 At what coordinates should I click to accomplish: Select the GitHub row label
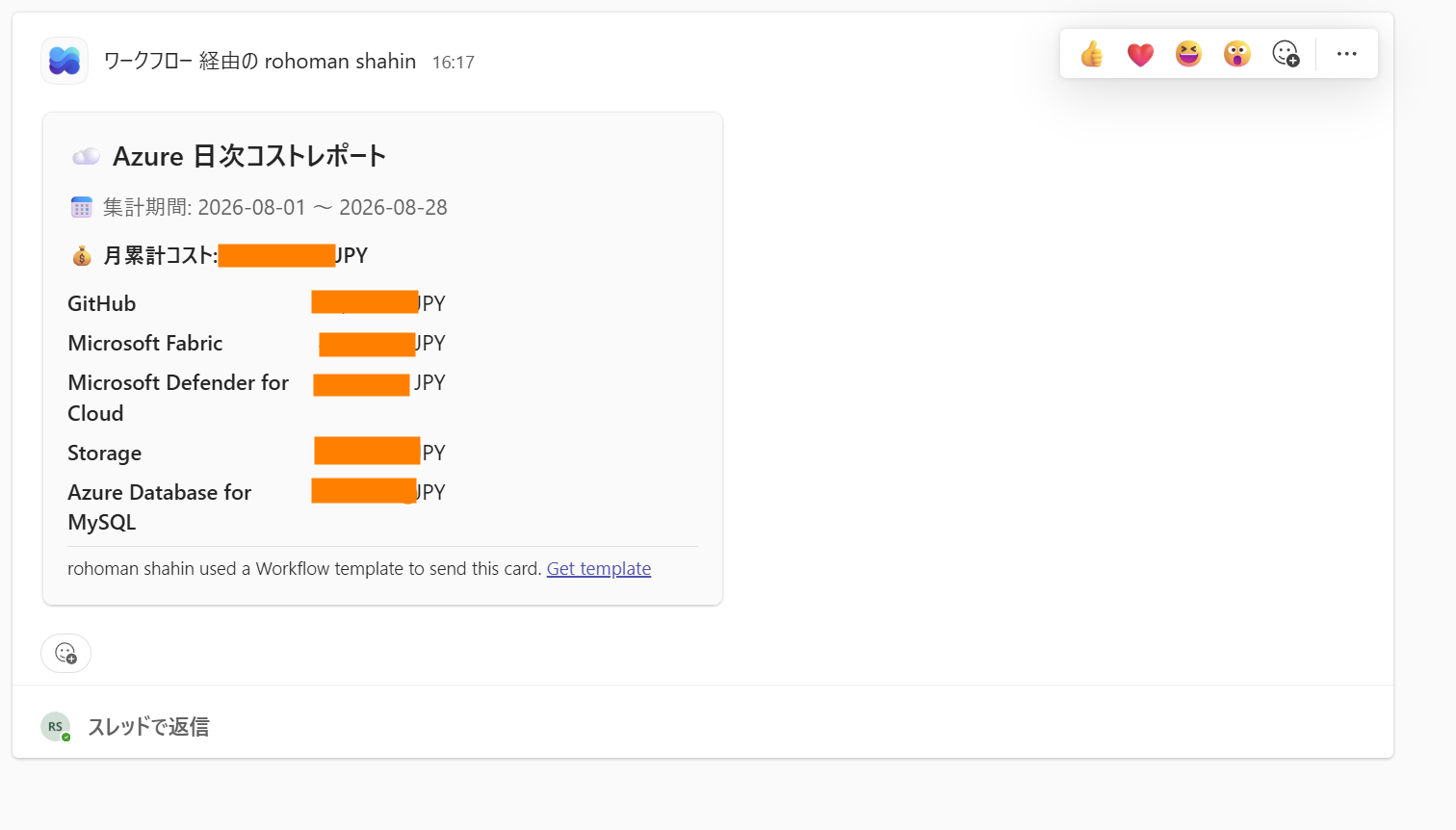point(102,303)
